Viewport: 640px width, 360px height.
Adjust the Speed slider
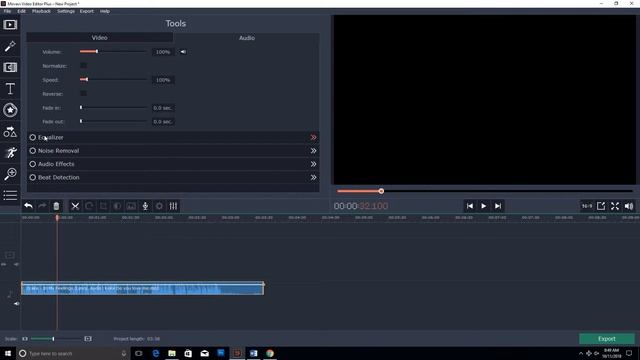[113, 80]
